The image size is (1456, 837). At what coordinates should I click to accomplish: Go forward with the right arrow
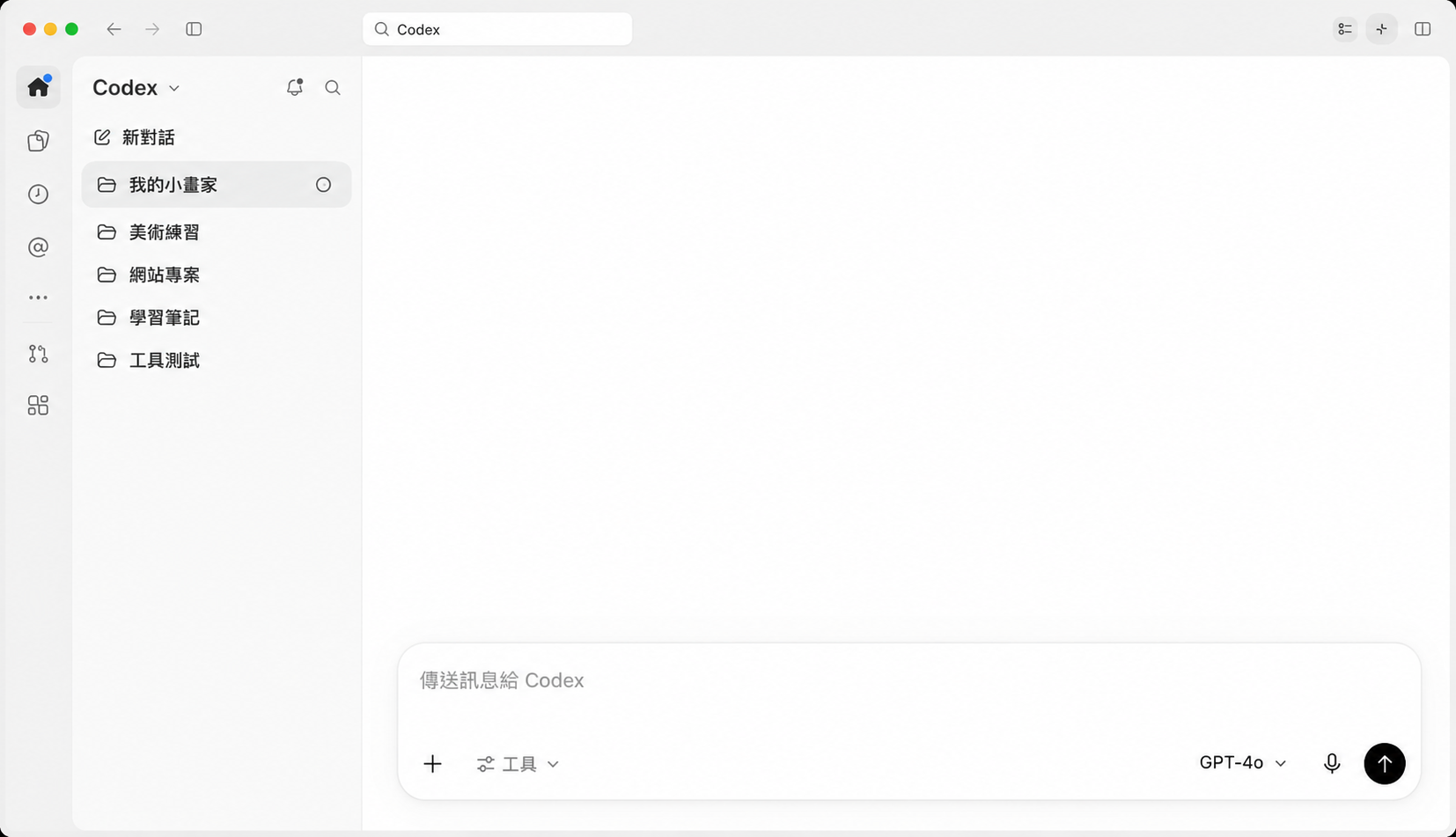[x=152, y=29]
